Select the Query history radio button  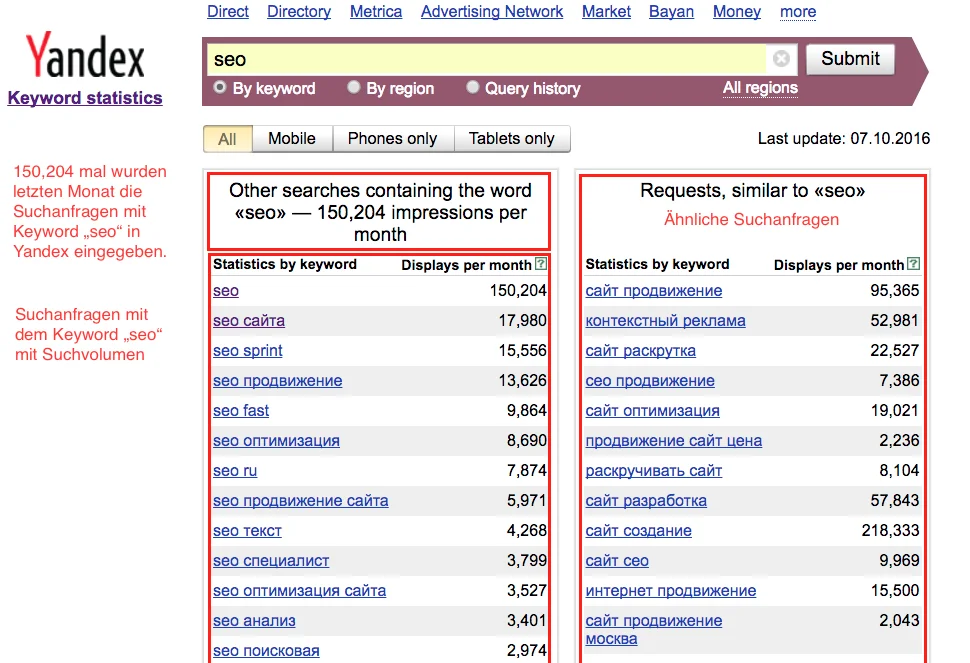tap(472, 88)
